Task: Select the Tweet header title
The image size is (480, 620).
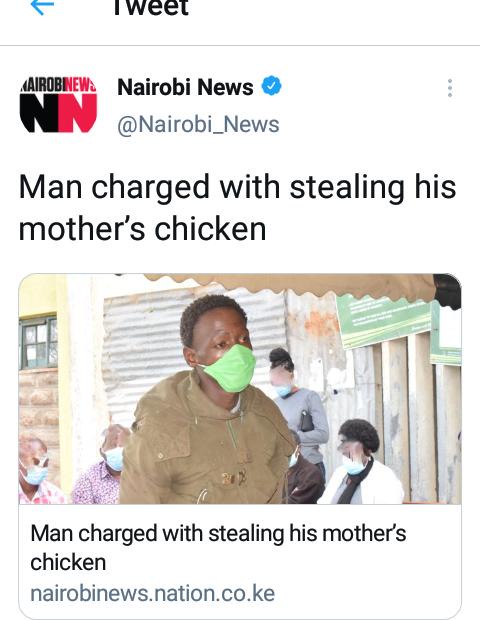Action: 151,8
